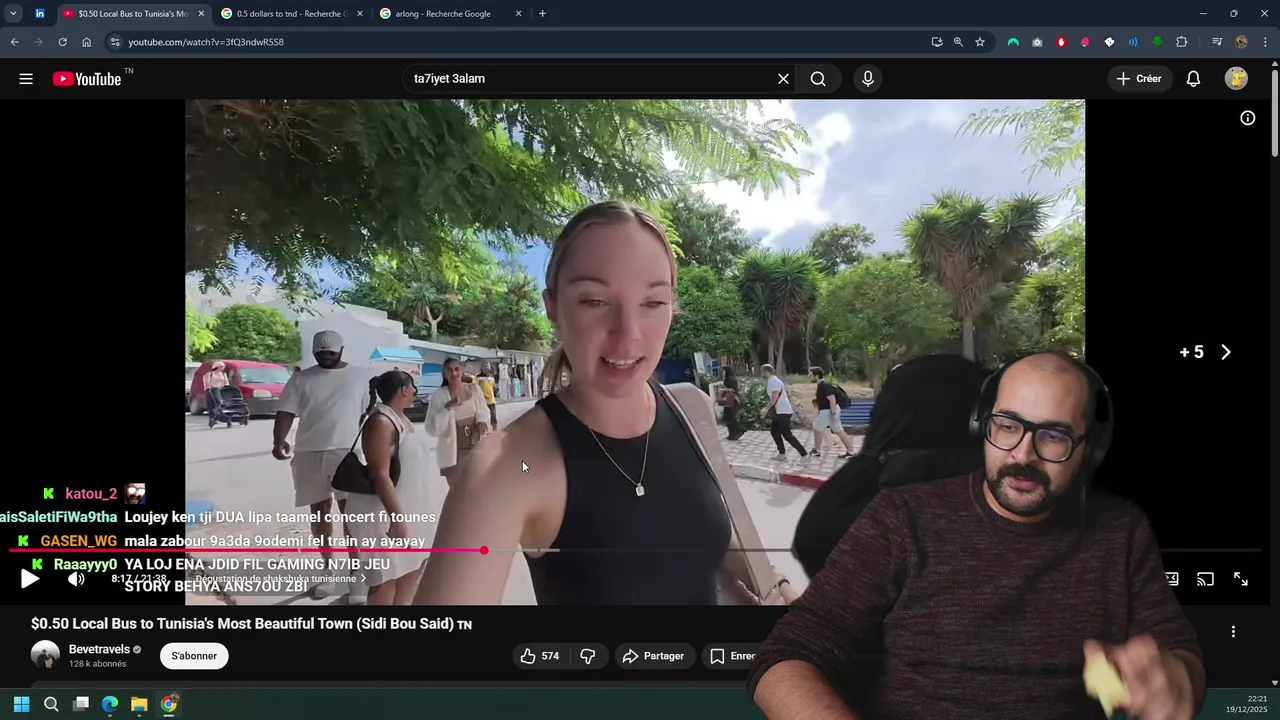
Task: Open the tab search dropdown
Action: pos(13,14)
